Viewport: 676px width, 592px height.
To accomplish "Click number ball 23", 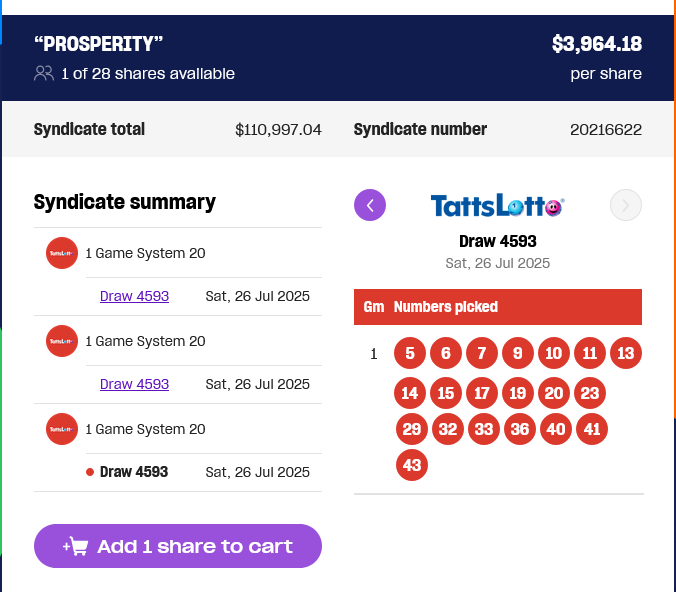I will point(590,393).
